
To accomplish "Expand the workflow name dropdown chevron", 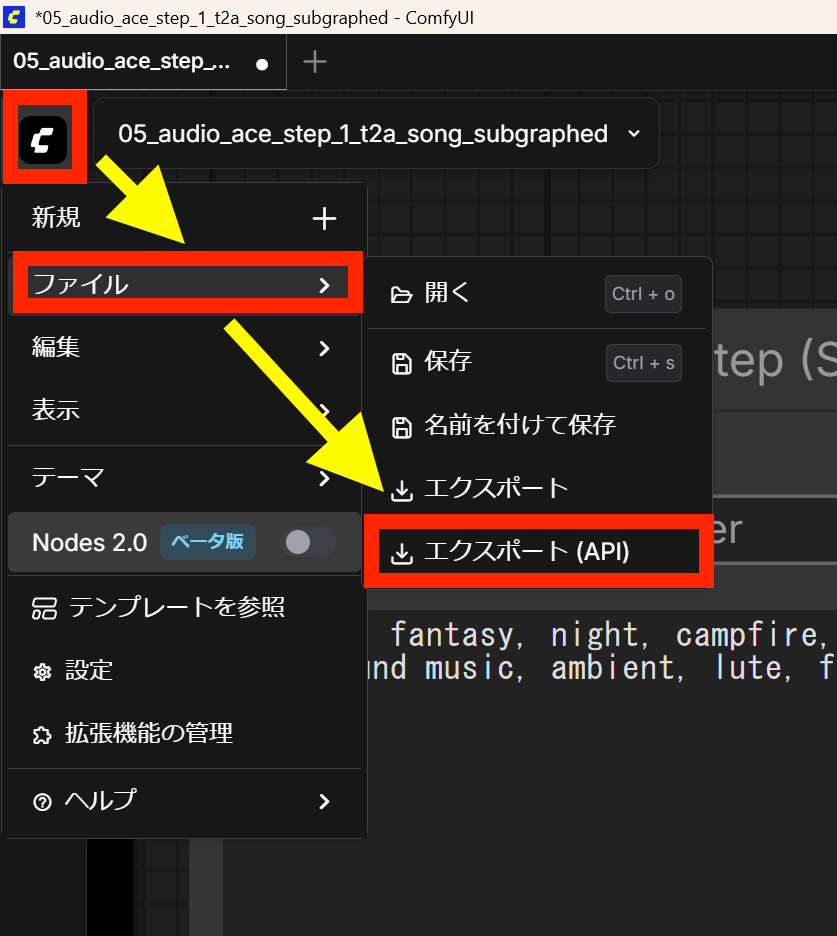I will pos(633,133).
